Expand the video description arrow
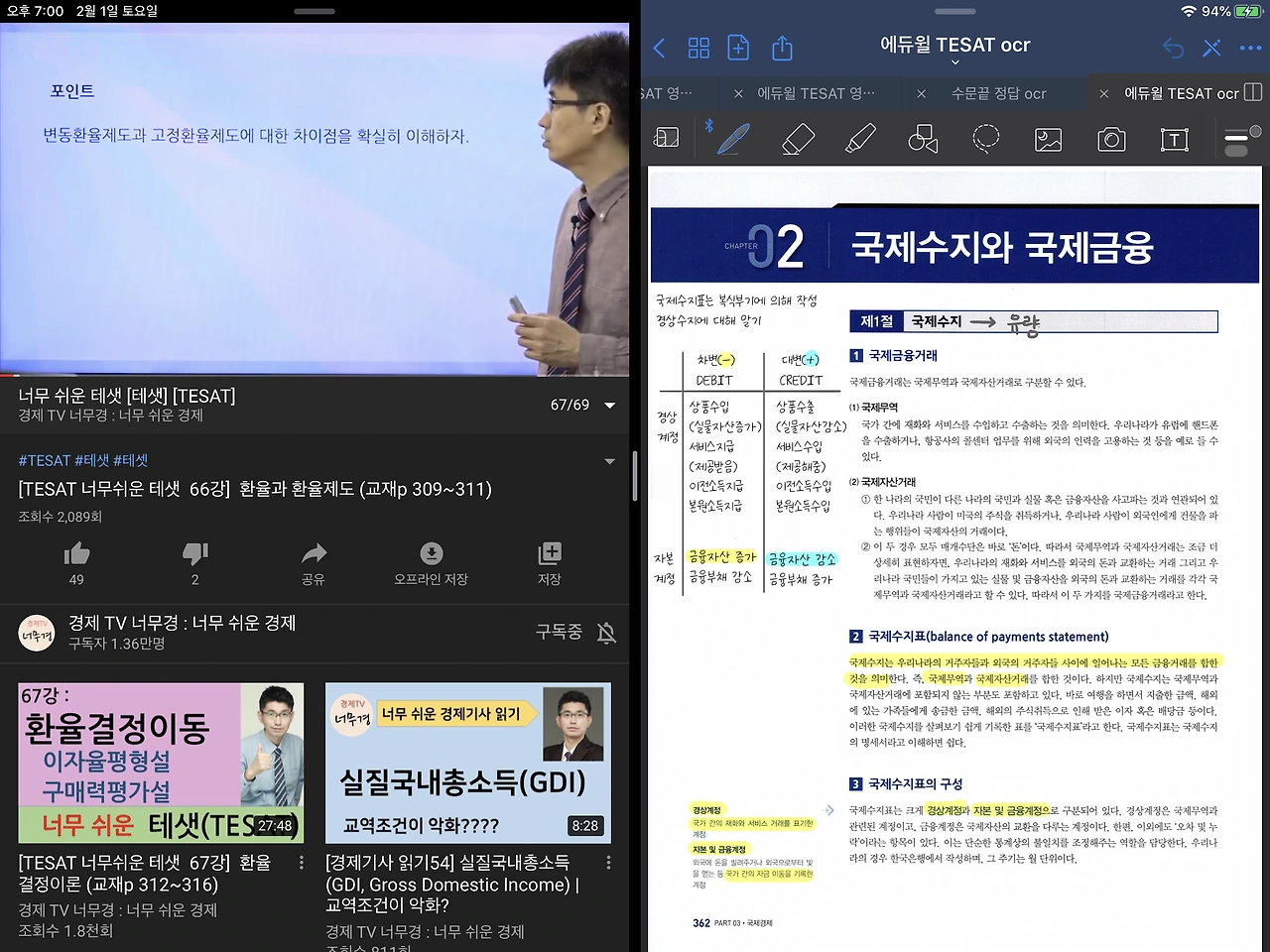1270x952 pixels. [x=609, y=461]
